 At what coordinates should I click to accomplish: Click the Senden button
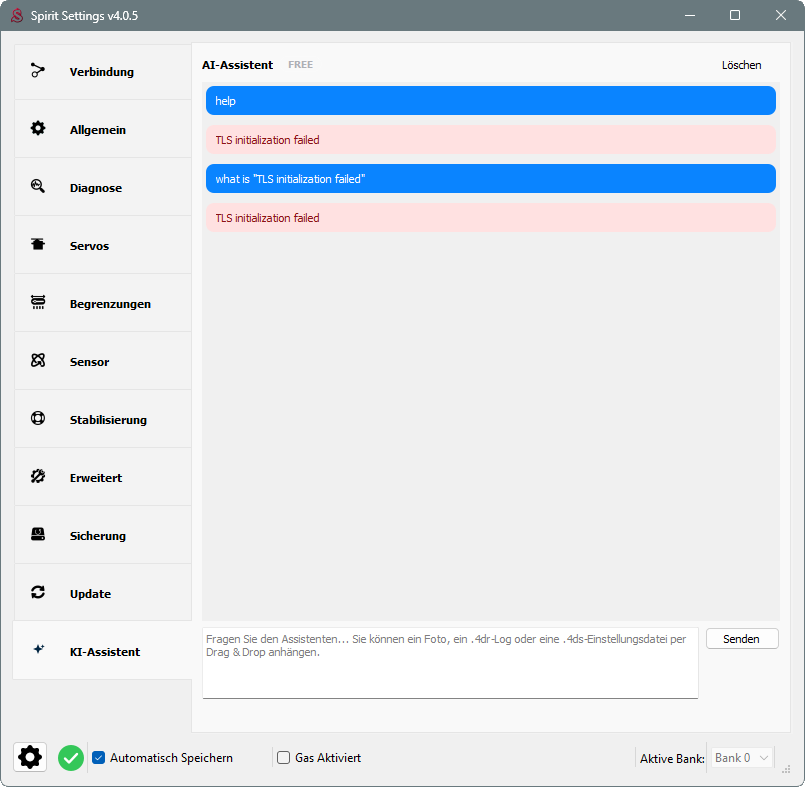tap(742, 639)
